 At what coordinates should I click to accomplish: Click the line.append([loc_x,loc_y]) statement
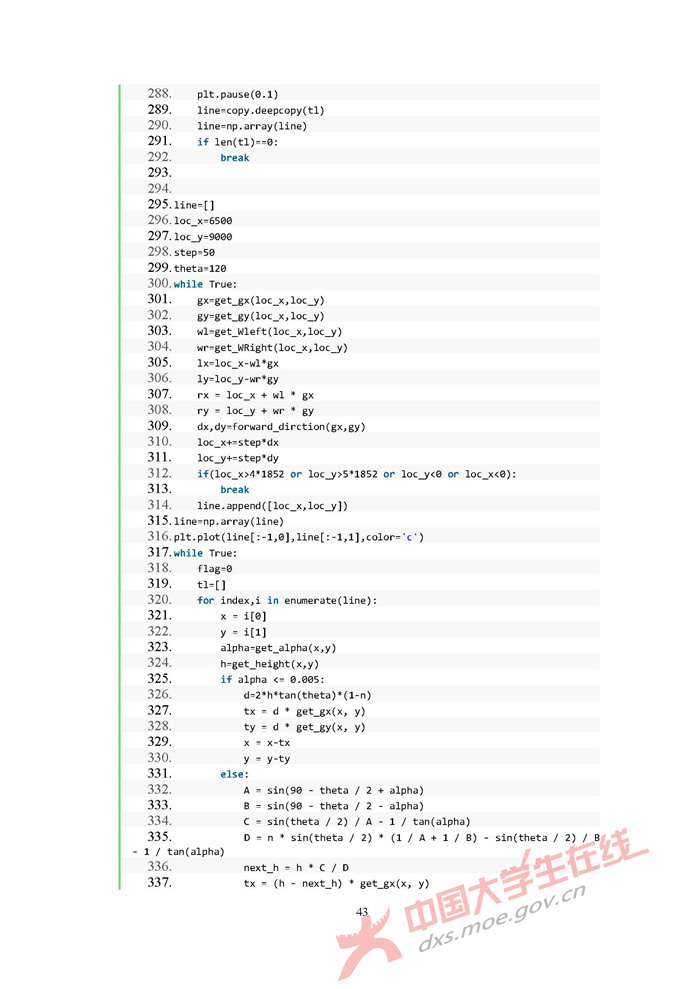(272, 506)
